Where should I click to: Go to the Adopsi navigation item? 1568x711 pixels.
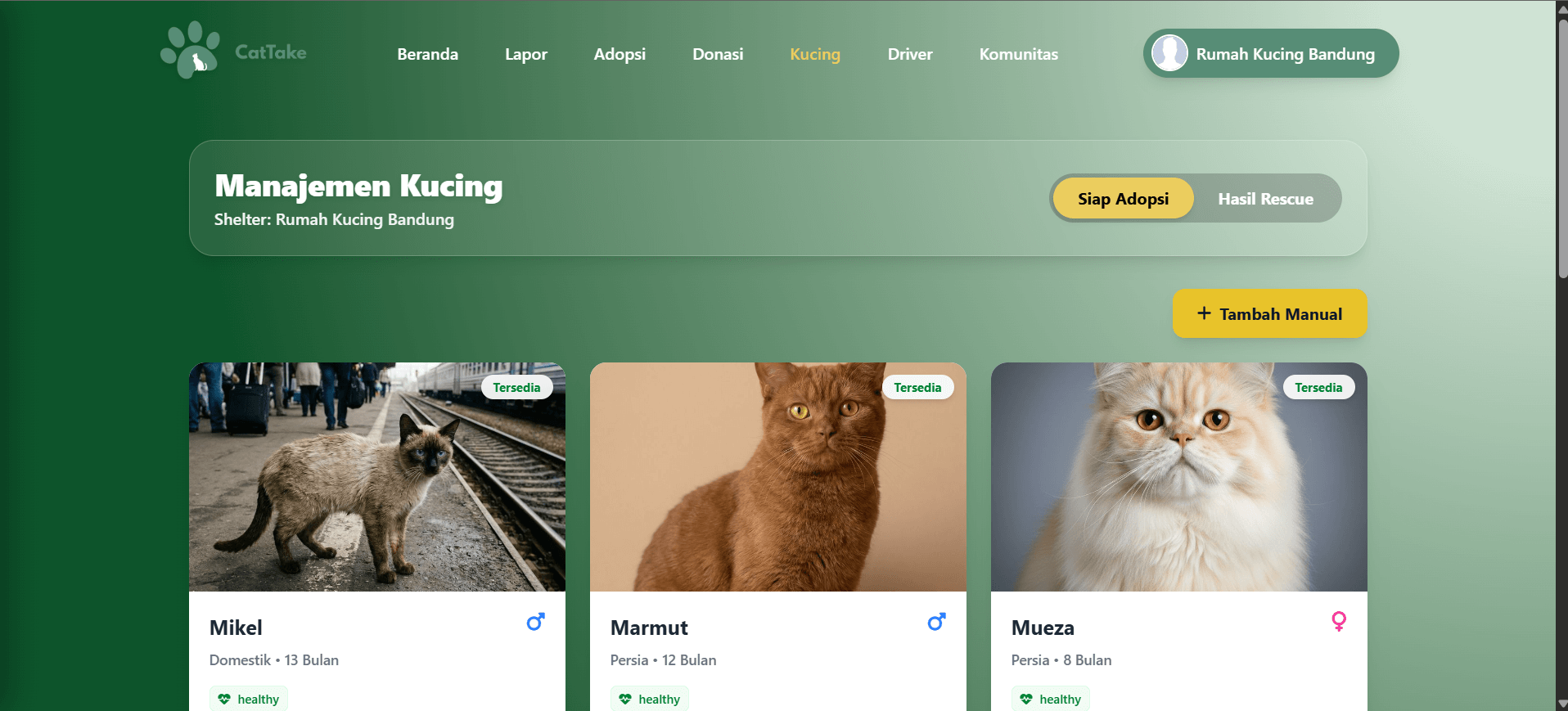[620, 54]
